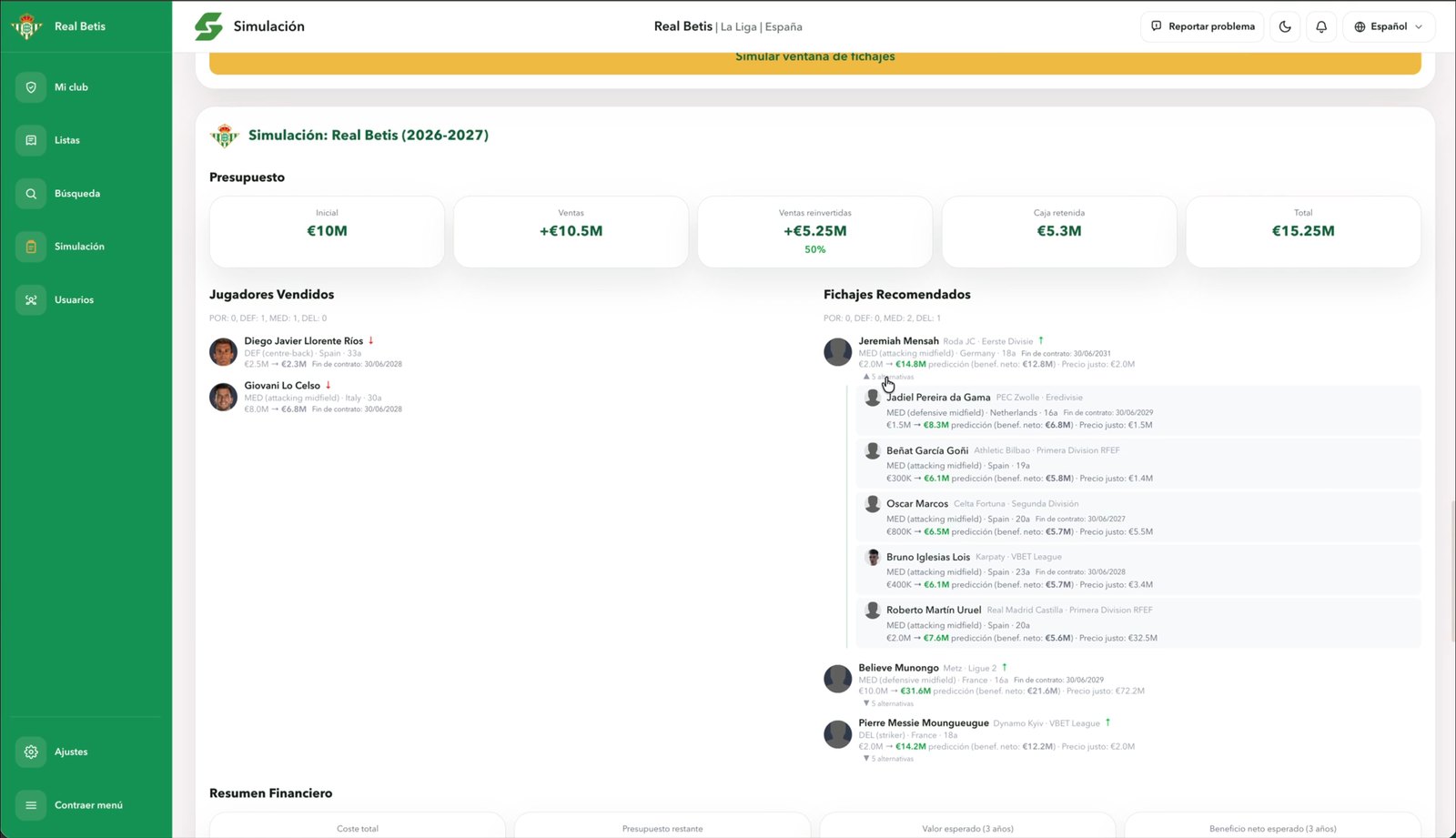1456x838 pixels.
Task: Click the green up arrow by Jeremiah Mensah
Action: coord(1041,340)
